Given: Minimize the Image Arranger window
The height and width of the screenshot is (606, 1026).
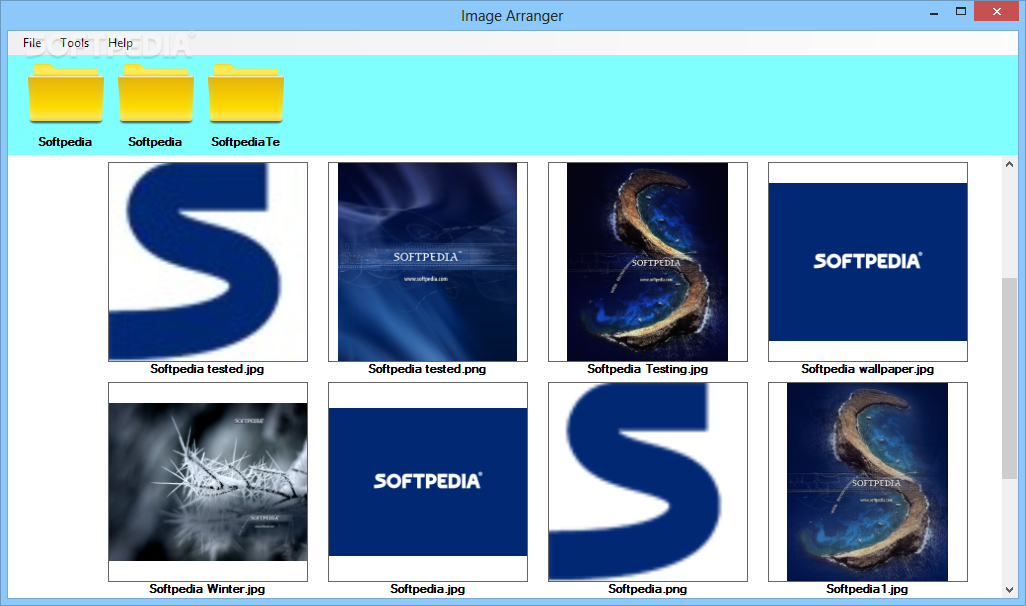Looking at the screenshot, I should point(934,12).
